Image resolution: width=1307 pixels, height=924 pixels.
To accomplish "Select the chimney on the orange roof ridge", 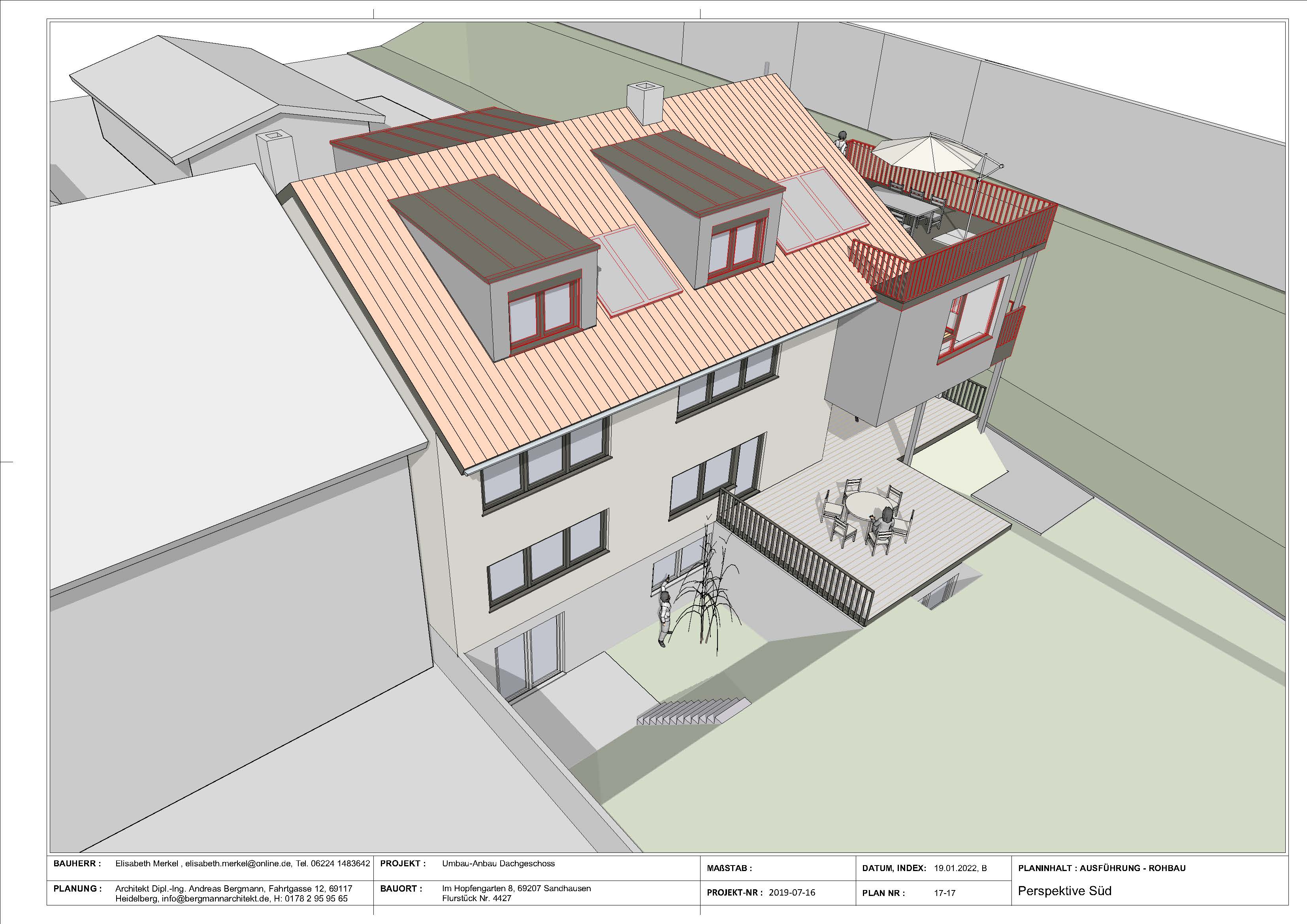I will (645, 104).
